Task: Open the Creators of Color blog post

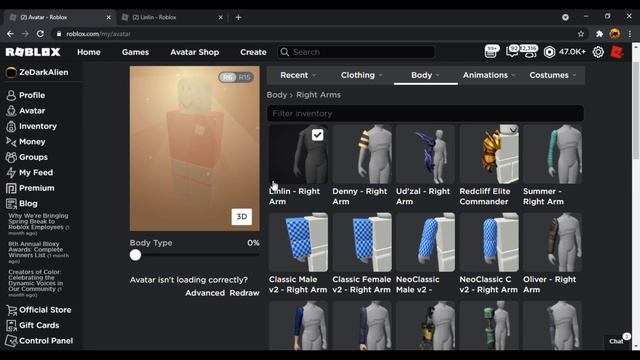Action: click(x=36, y=283)
